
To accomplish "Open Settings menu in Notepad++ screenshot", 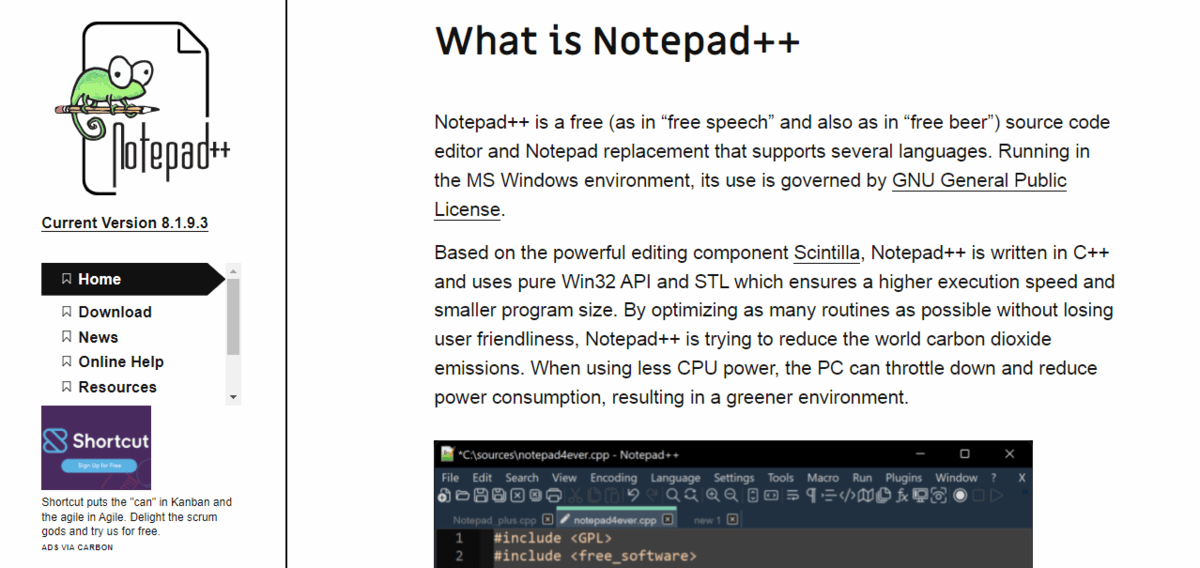I will [734, 478].
